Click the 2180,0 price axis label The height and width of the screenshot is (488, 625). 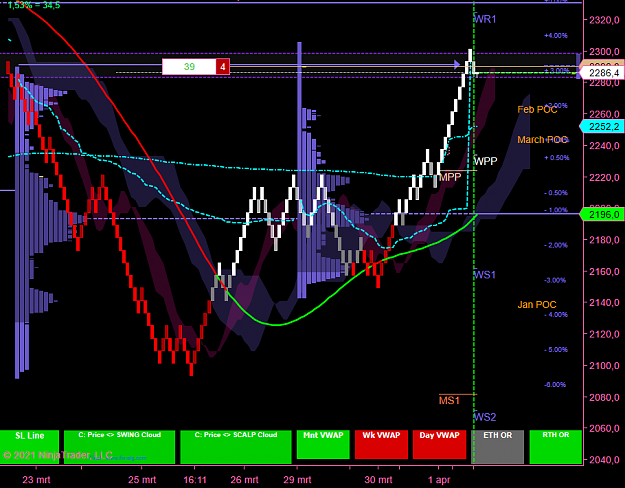click(x=604, y=240)
